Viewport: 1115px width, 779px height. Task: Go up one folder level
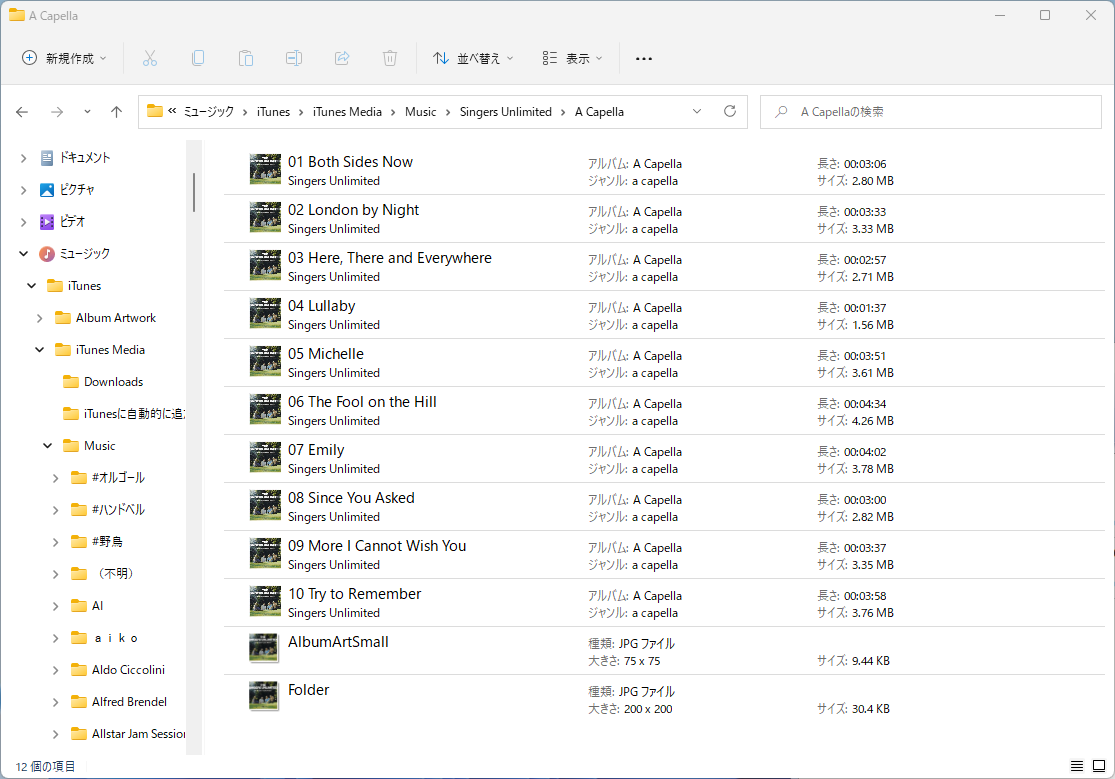tap(116, 112)
